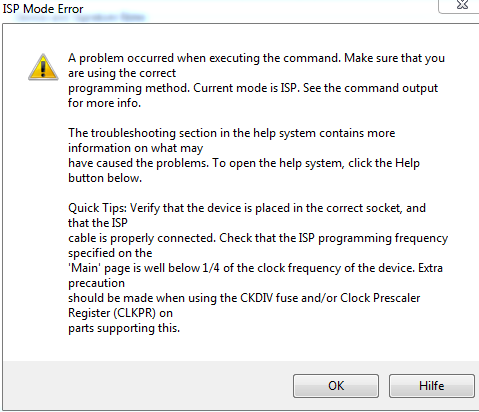Image resolution: width=479 pixels, height=412 pixels.
Task: Click the yellow warning triangle icon
Action: coord(43,67)
